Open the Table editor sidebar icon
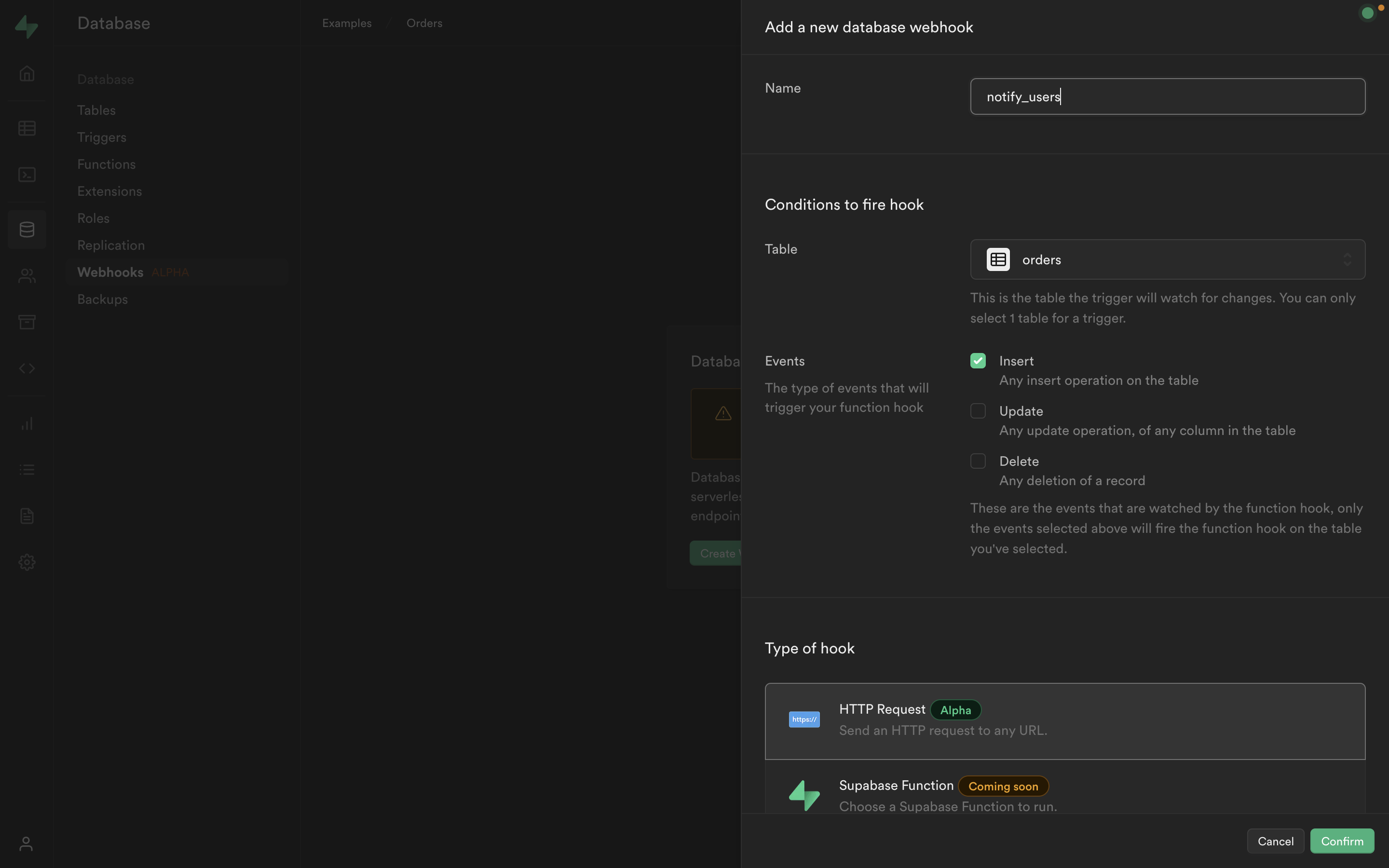Image resolution: width=1389 pixels, height=868 pixels. pyautogui.click(x=27, y=128)
